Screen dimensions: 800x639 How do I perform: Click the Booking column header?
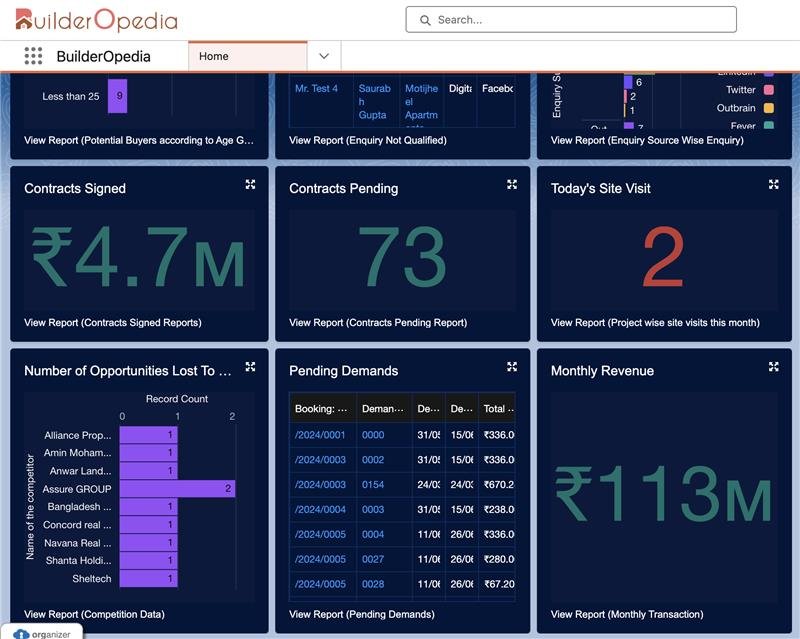[323, 409]
